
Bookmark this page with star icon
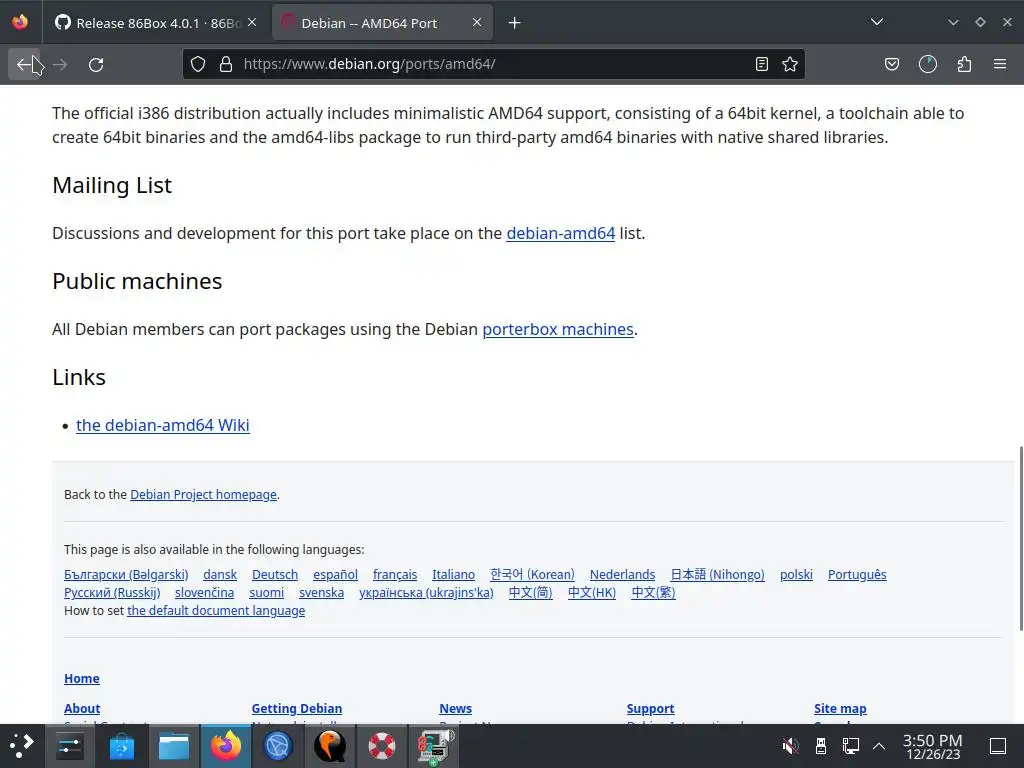(790, 64)
